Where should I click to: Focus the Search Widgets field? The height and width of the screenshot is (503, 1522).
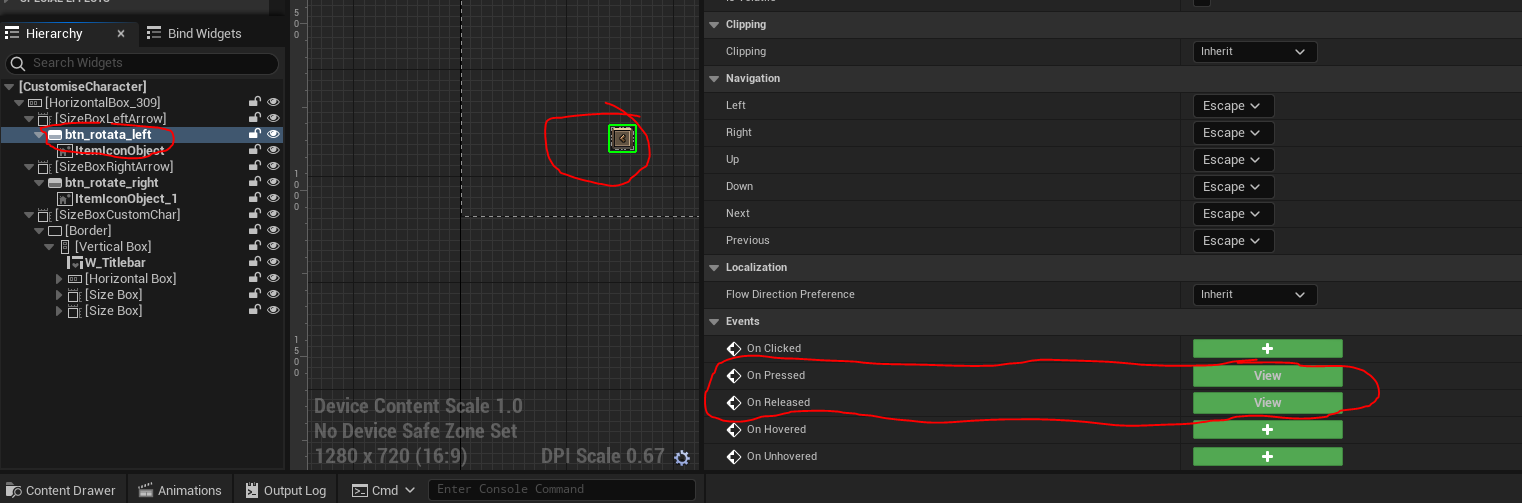142,63
